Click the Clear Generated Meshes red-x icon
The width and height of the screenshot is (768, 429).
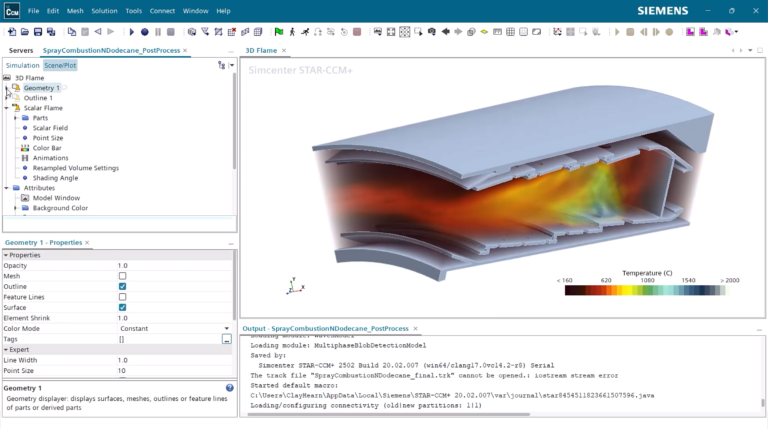click(232, 32)
